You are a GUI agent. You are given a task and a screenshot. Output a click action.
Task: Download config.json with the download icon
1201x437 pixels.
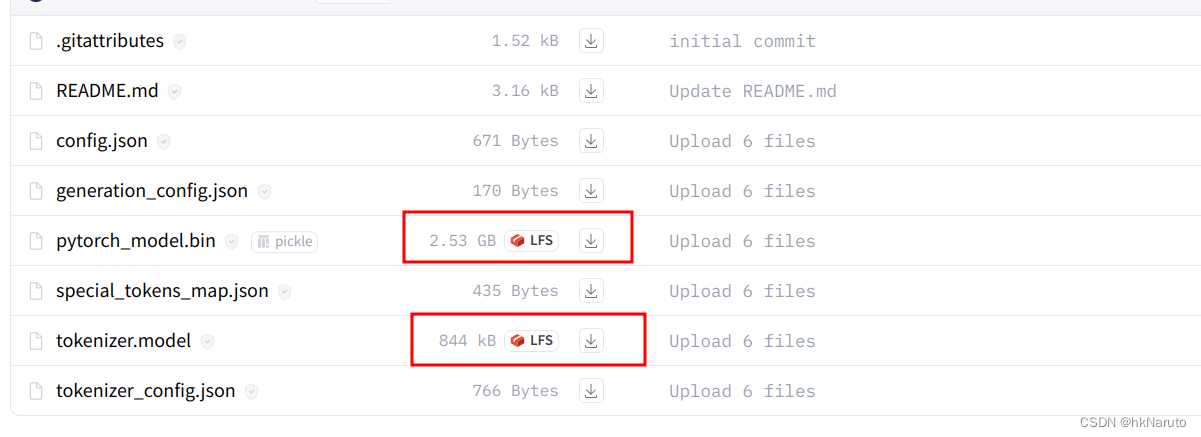591,141
